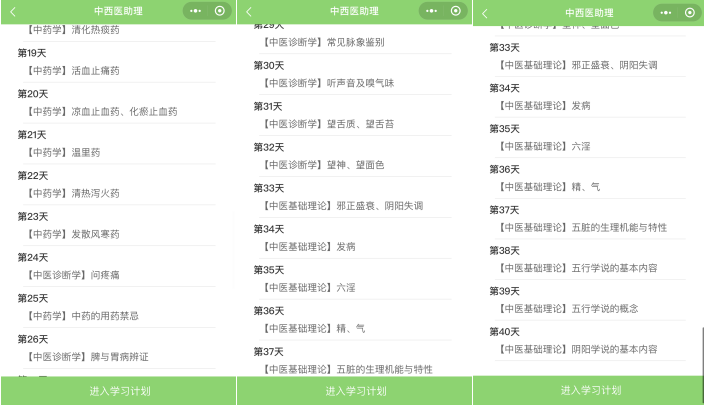The image size is (704, 405).
Task: Tap back arrow in right panel header
Action: coord(485,12)
